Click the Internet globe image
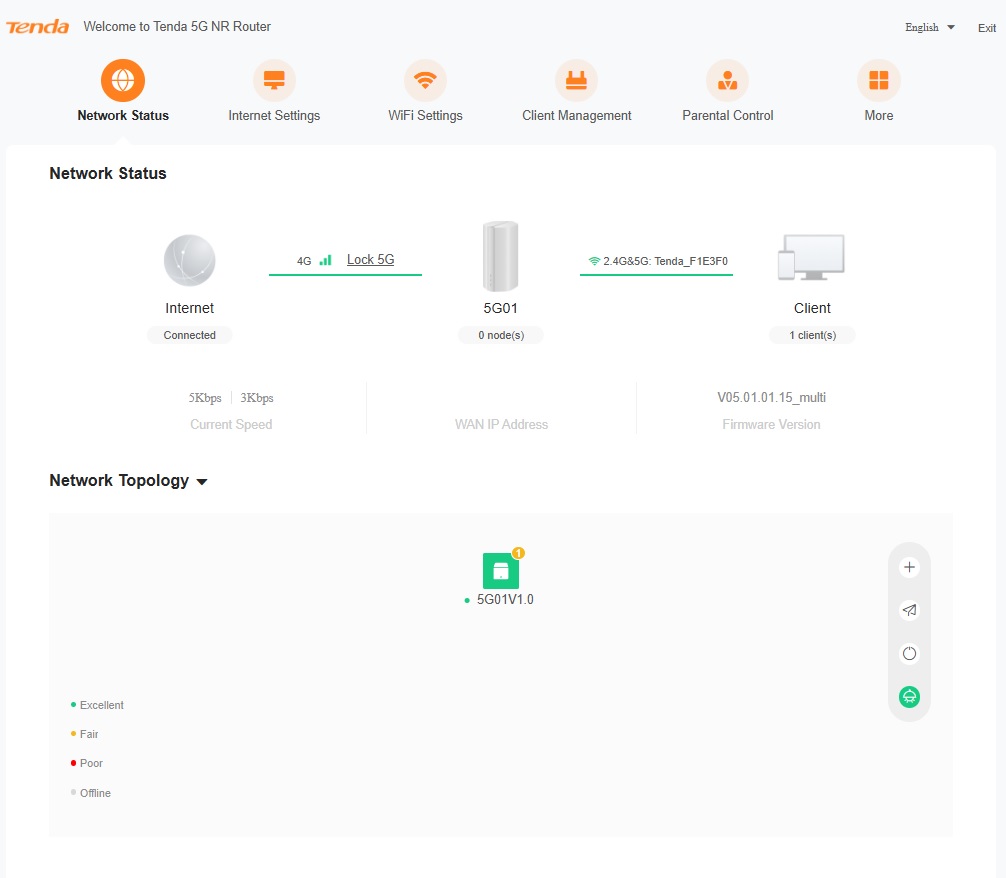Viewport: 1006px width, 878px height. 189,260
